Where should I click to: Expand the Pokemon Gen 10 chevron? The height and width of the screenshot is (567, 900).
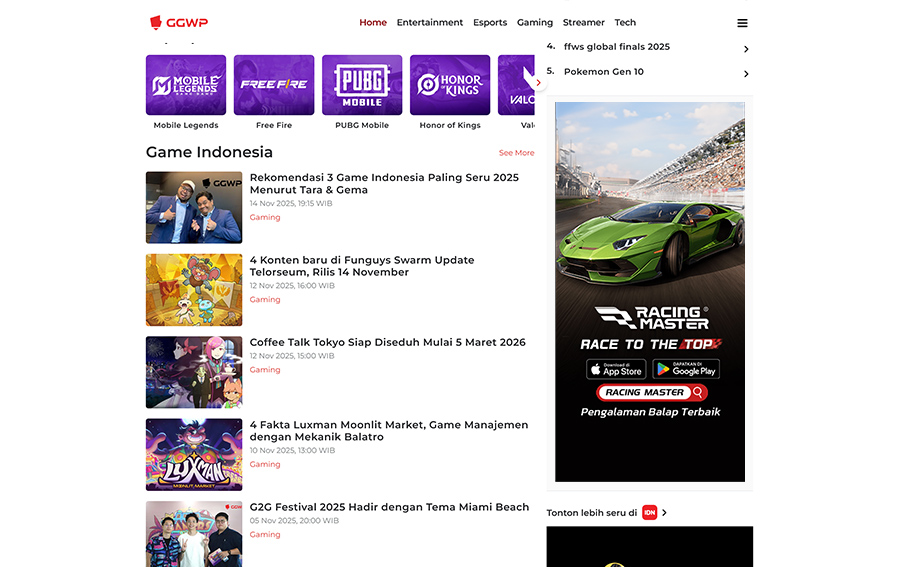746,74
